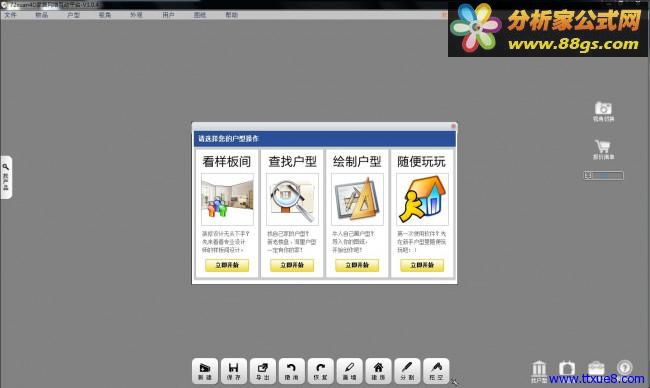
Task: Undo with the 撤消 arrow icon
Action: pyautogui.click(x=291, y=371)
